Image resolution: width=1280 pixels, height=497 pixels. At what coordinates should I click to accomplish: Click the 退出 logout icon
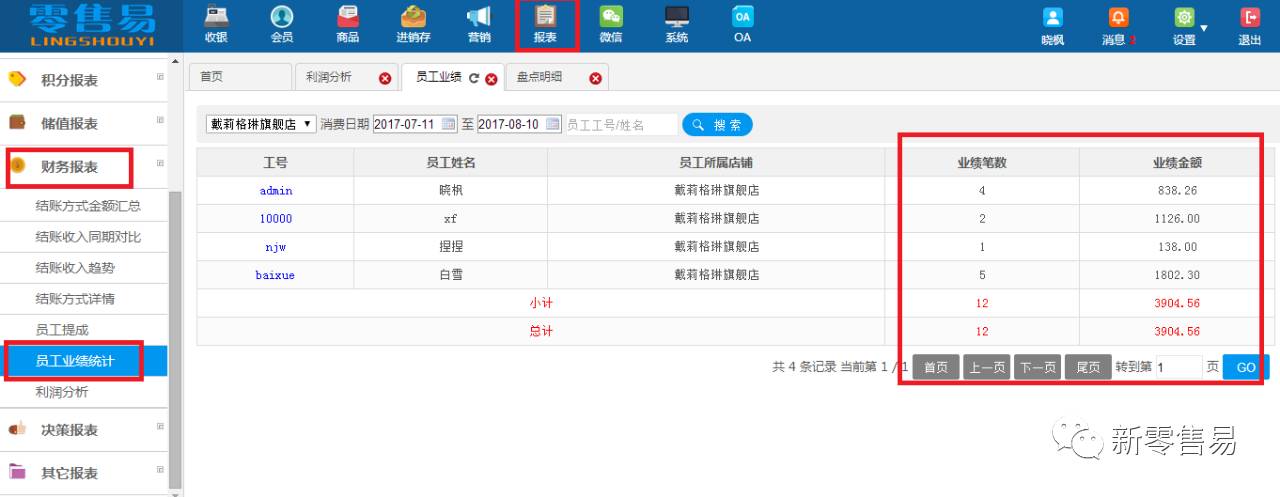[x=1249, y=27]
